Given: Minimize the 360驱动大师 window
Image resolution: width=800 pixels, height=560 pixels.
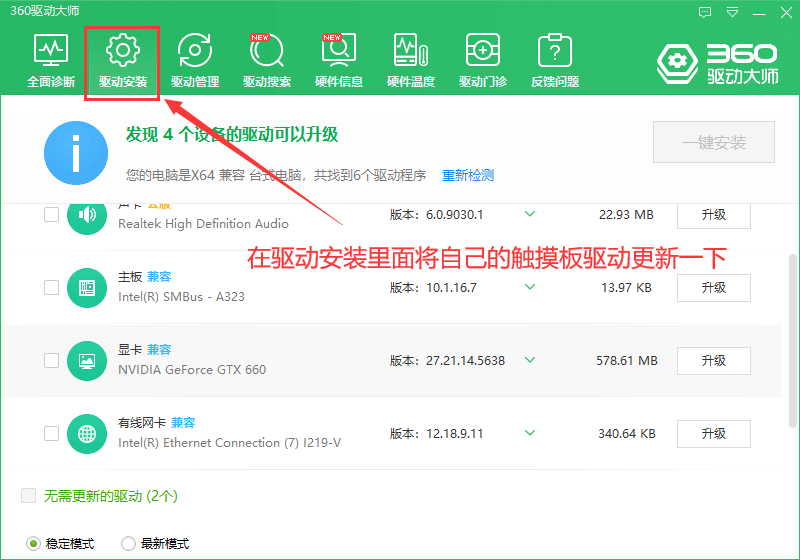Looking at the screenshot, I should 759,13.
